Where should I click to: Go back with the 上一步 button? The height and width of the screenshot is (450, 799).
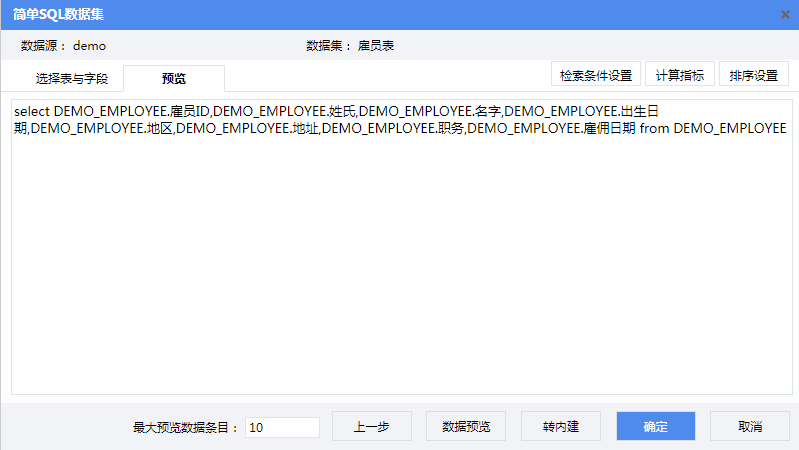click(371, 426)
